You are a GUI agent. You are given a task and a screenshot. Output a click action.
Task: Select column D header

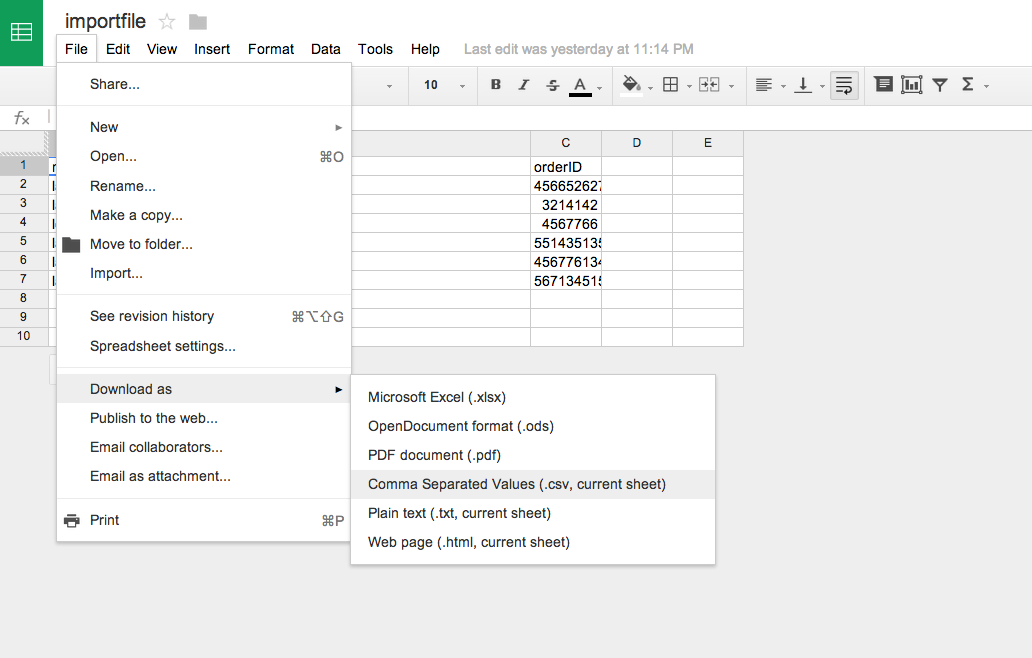pos(637,143)
